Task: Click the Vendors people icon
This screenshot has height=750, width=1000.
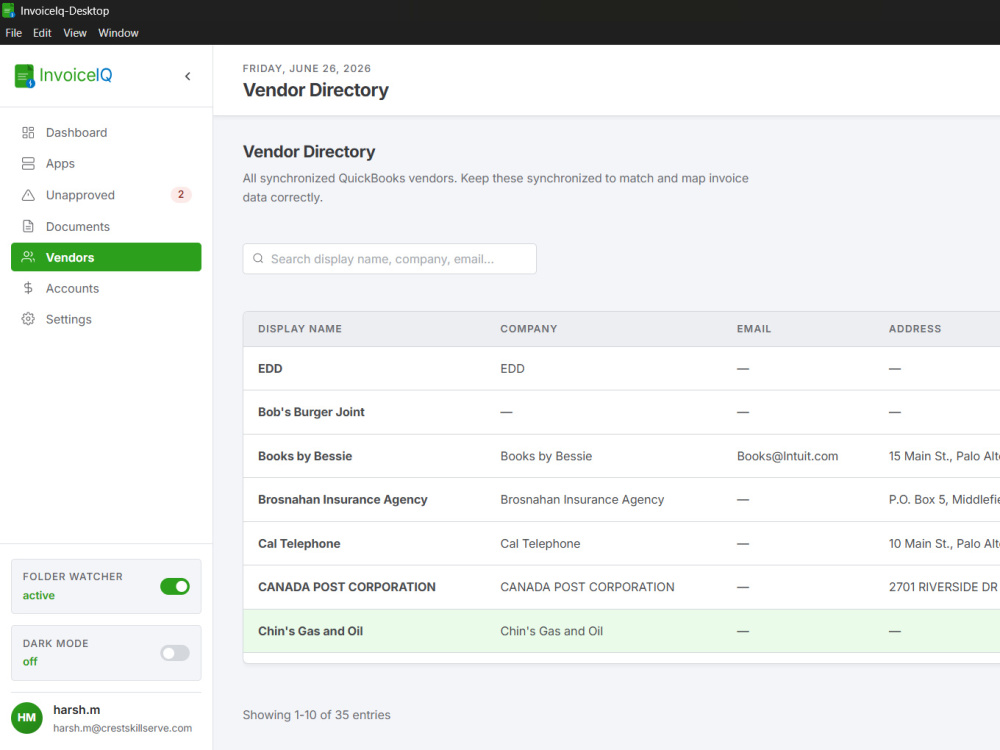Action: [x=28, y=257]
